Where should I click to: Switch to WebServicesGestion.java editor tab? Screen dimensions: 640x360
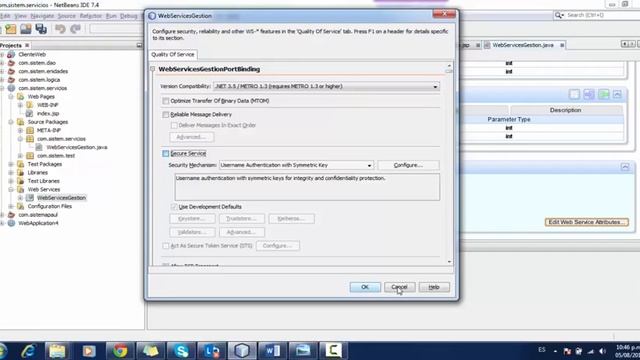[523, 45]
